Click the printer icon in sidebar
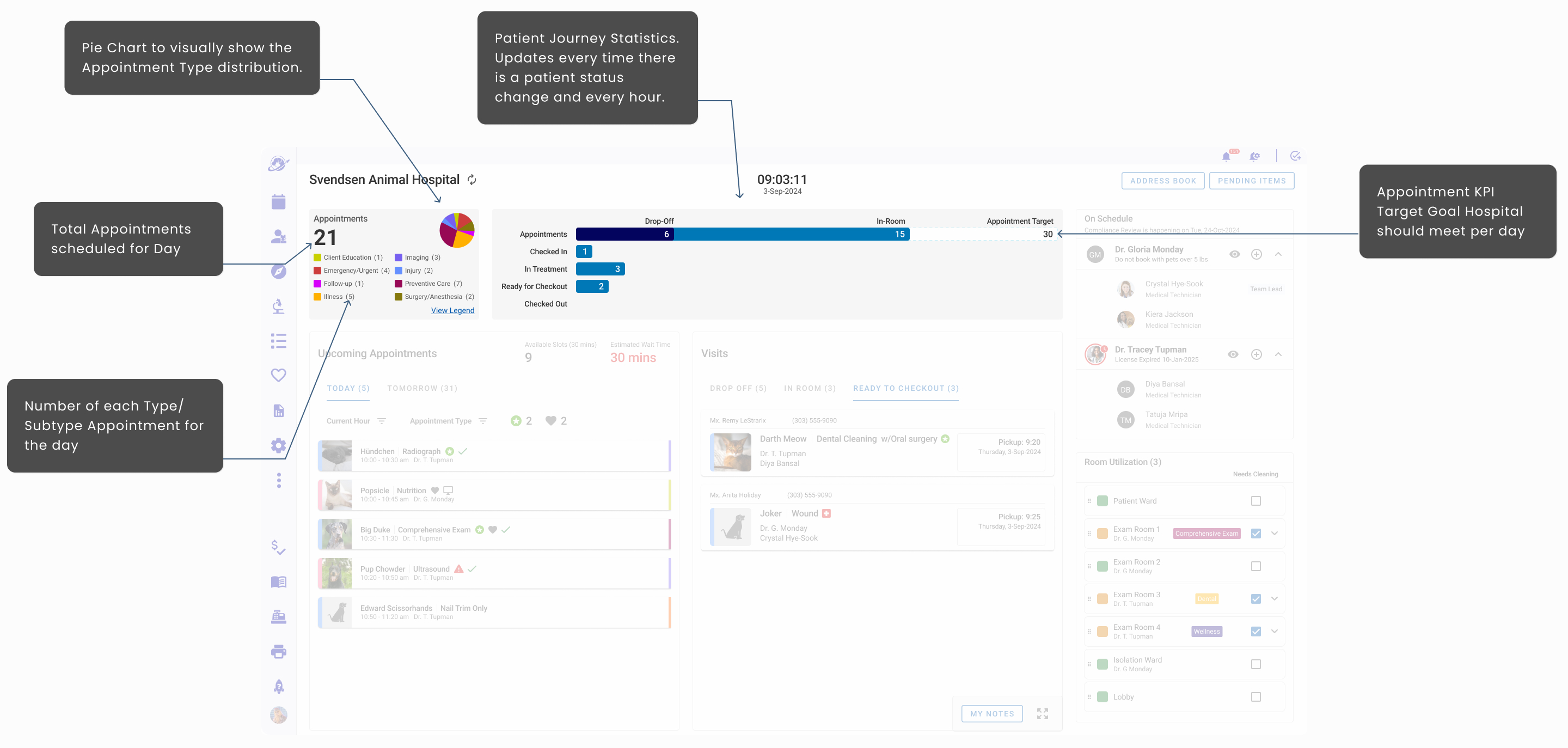Viewport: 1568px width, 748px height. coord(278,652)
